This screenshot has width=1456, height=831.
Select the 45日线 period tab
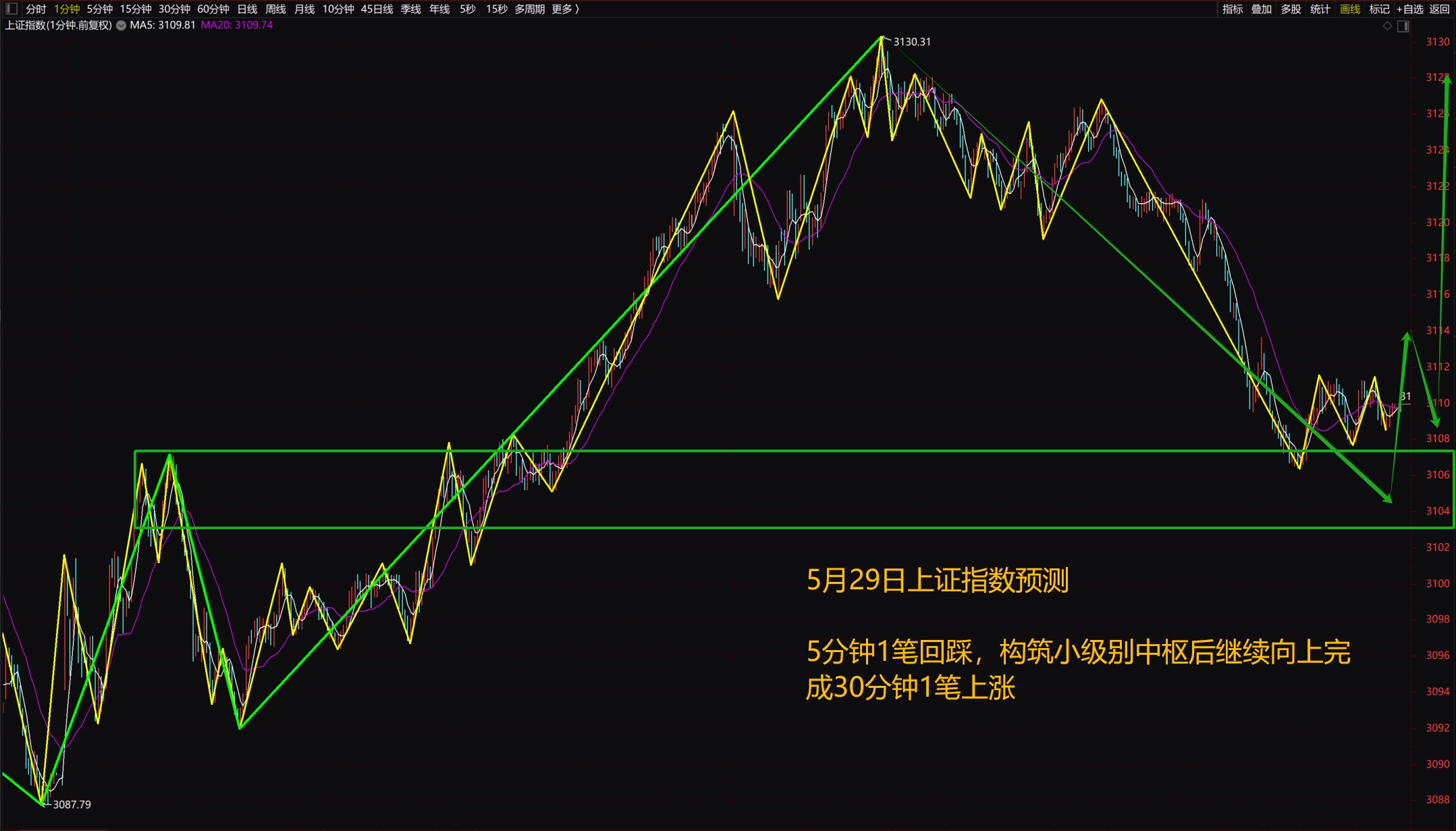[377, 9]
